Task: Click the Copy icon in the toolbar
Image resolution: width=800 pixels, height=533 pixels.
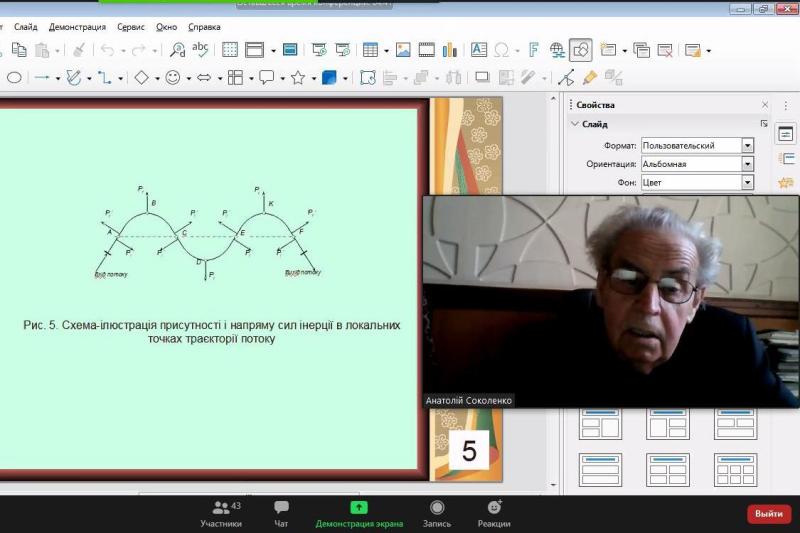Action: [19, 50]
